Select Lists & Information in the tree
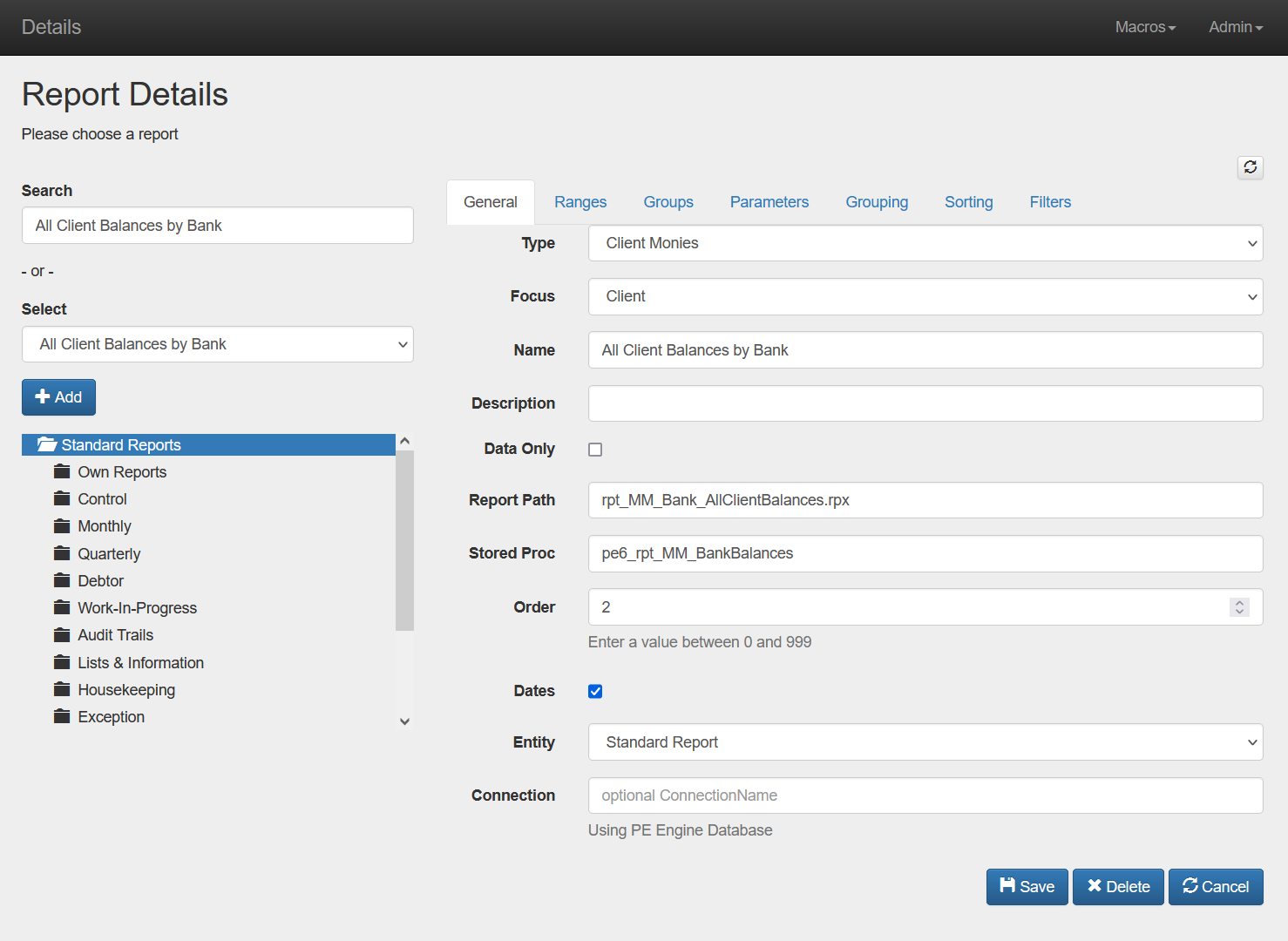The width and height of the screenshot is (1288, 941). tap(140, 663)
